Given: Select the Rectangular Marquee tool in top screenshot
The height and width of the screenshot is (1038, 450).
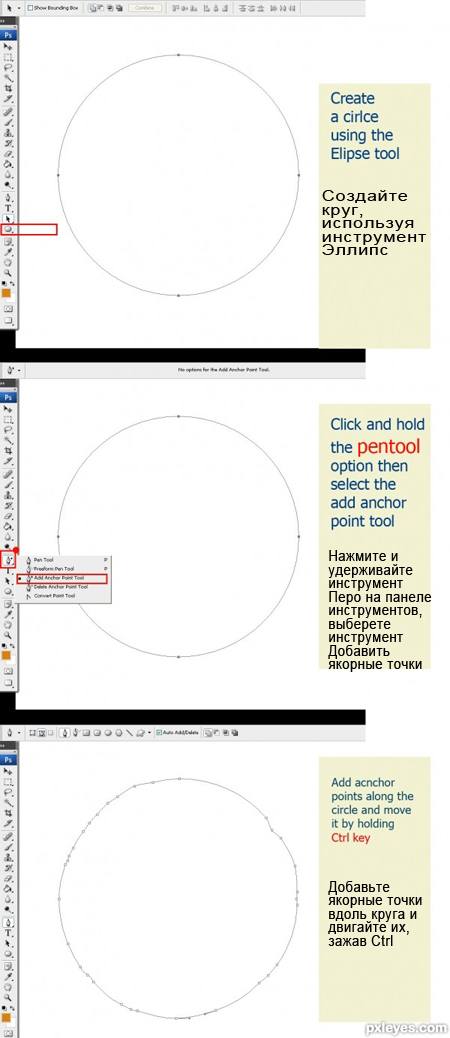Looking at the screenshot, I should (9, 58).
